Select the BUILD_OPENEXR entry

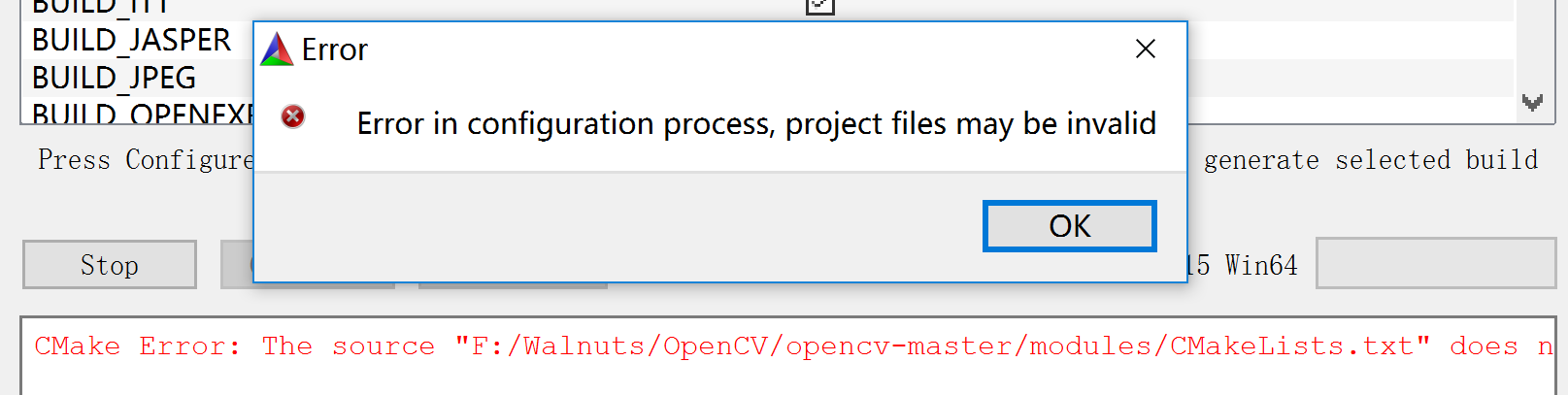(143, 113)
